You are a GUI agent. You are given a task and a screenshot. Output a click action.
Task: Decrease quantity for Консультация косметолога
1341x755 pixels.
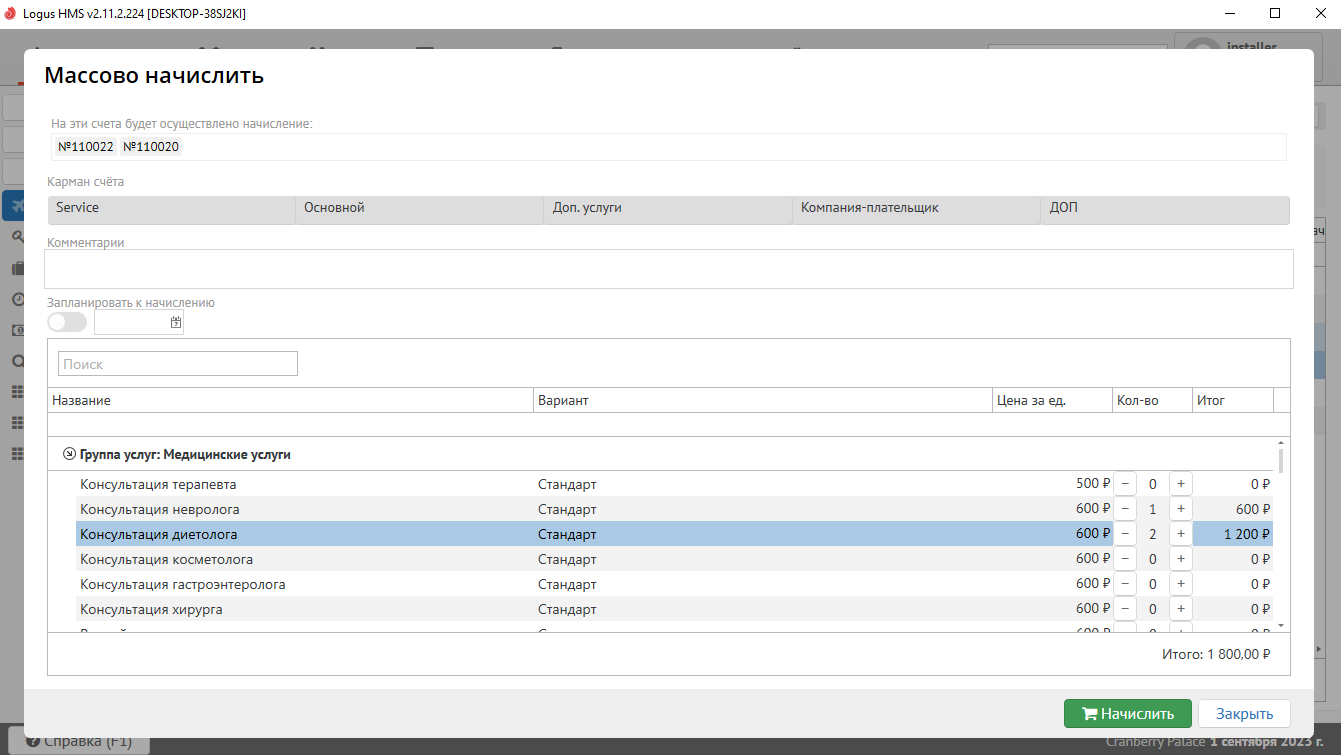(1125, 559)
